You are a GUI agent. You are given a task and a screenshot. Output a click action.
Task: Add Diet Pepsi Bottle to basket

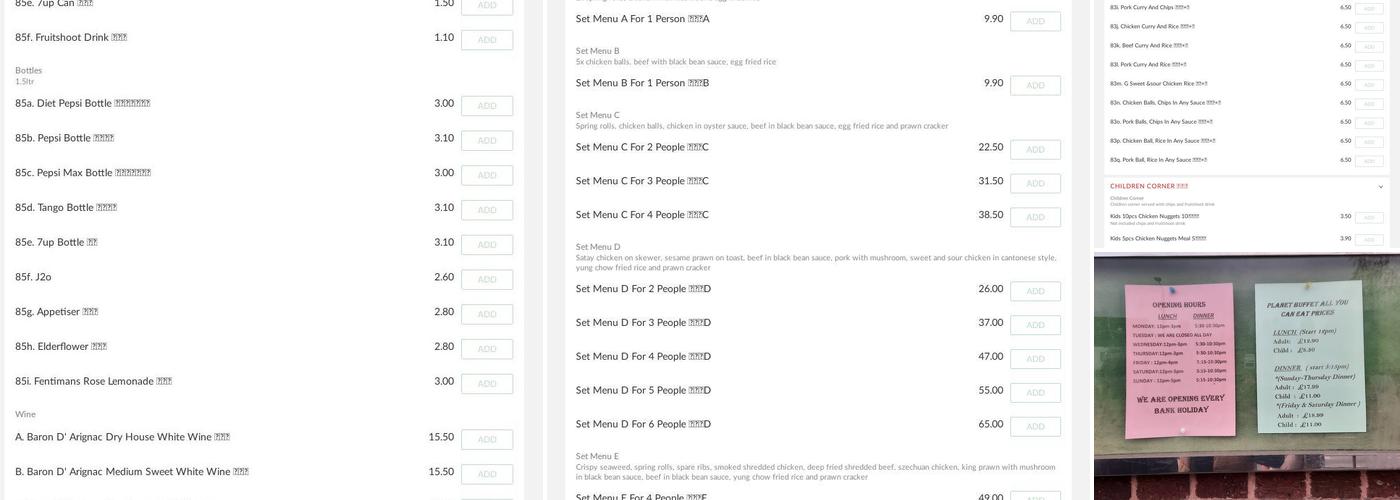pyautogui.click(x=487, y=106)
